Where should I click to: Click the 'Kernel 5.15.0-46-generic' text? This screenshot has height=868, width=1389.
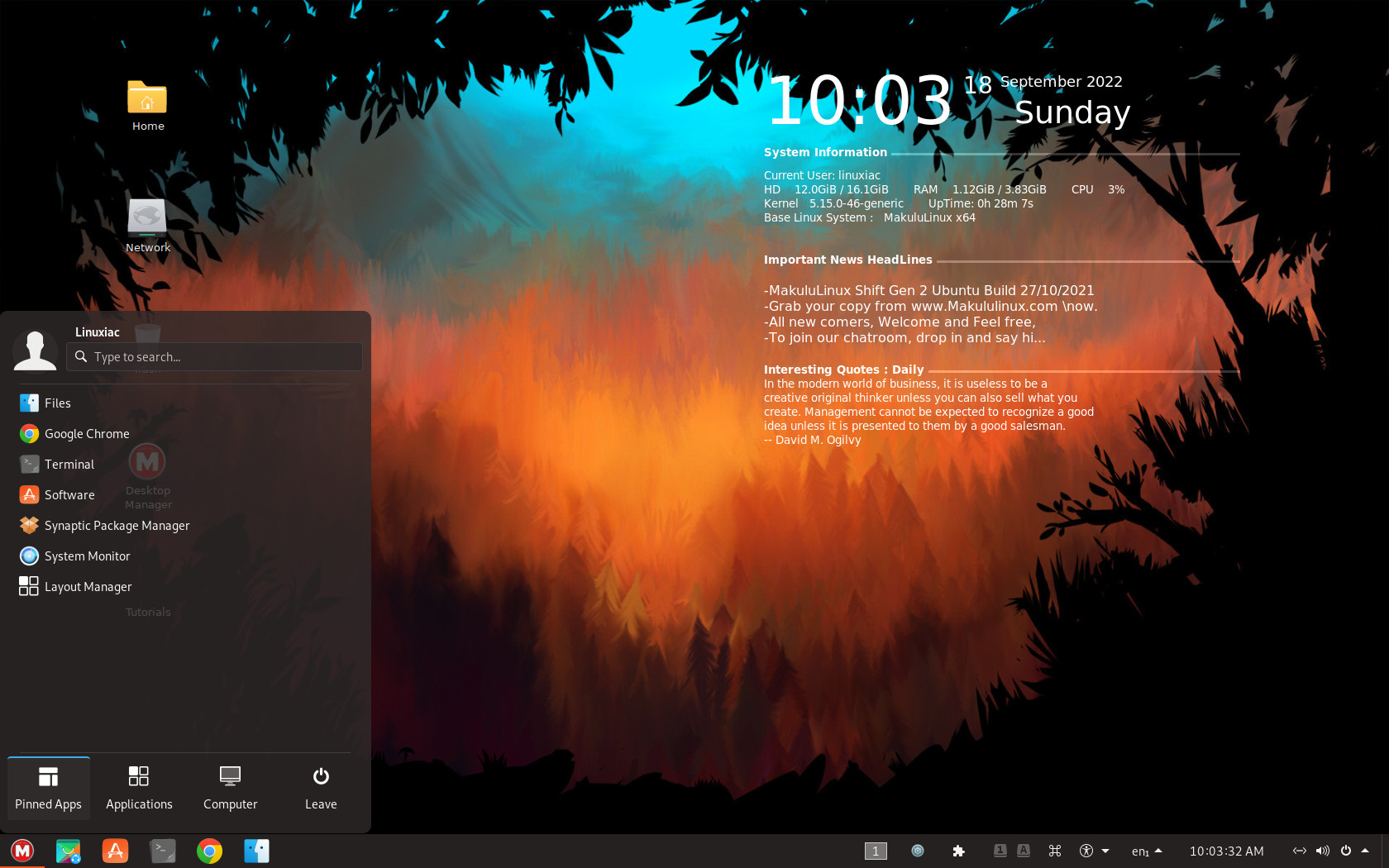[x=833, y=203]
